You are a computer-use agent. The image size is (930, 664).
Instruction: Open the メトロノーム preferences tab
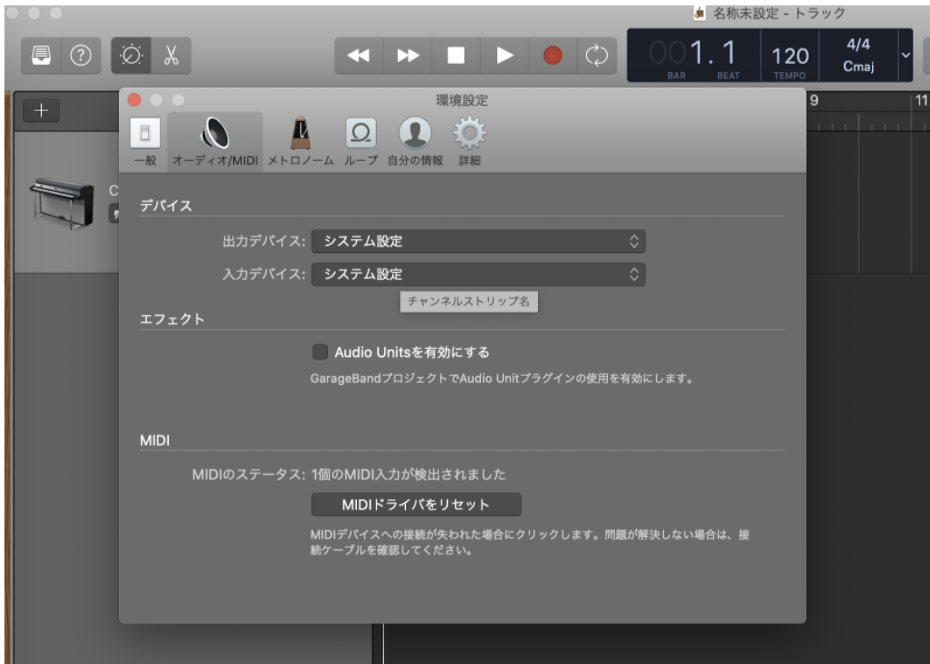coord(301,142)
